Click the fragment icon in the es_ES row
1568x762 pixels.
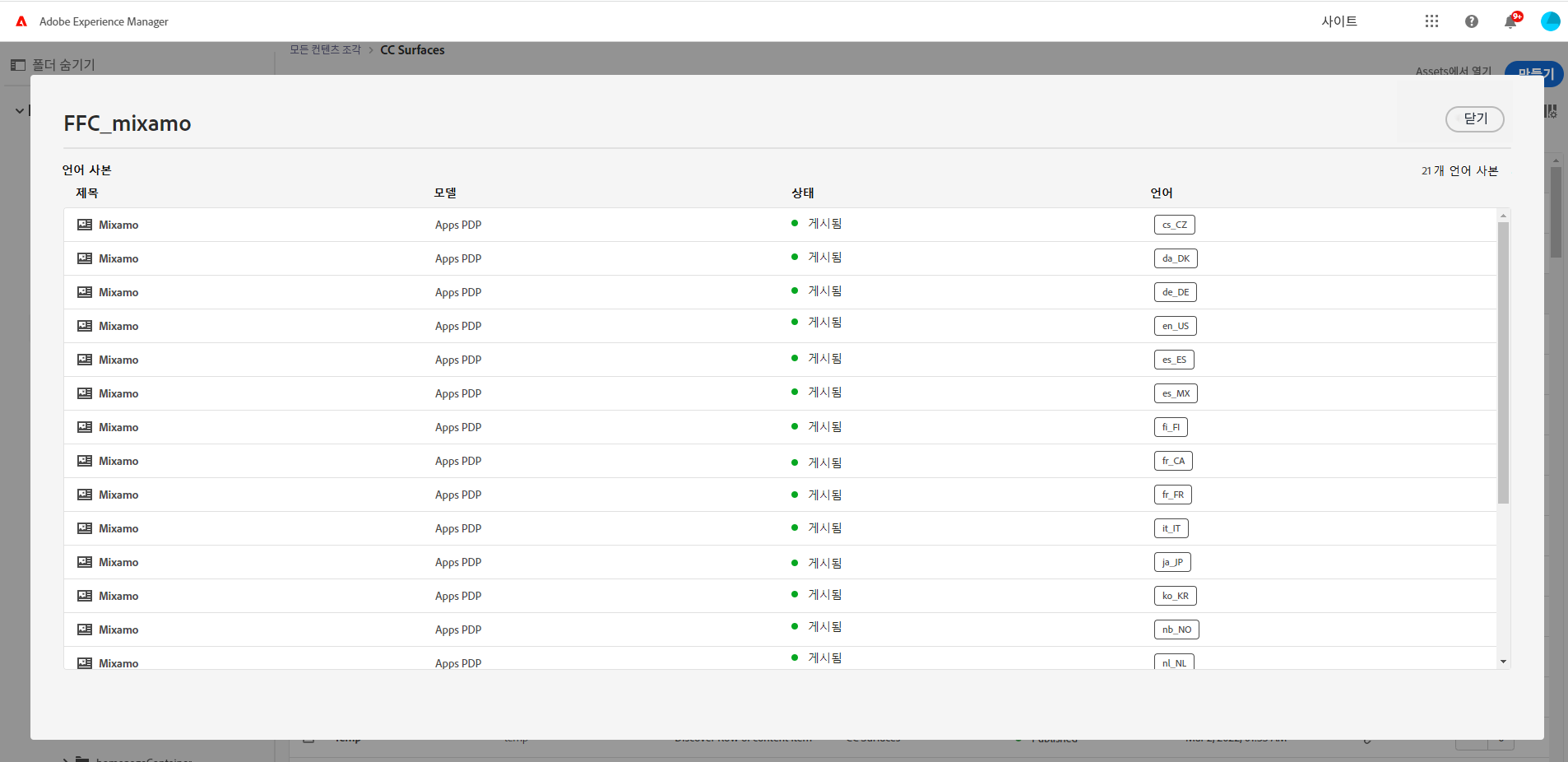tap(85, 360)
